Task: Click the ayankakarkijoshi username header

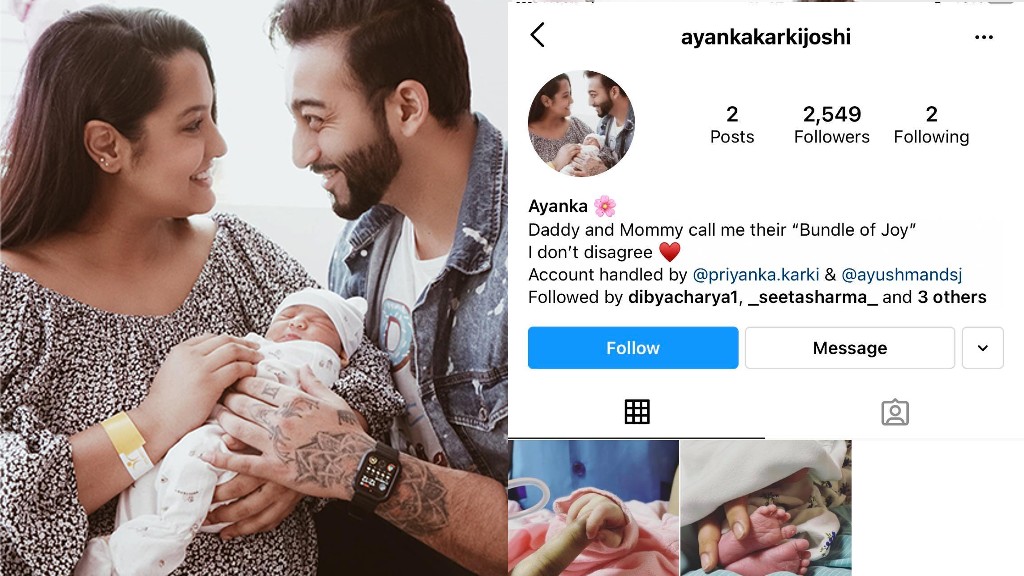Action: point(765,37)
